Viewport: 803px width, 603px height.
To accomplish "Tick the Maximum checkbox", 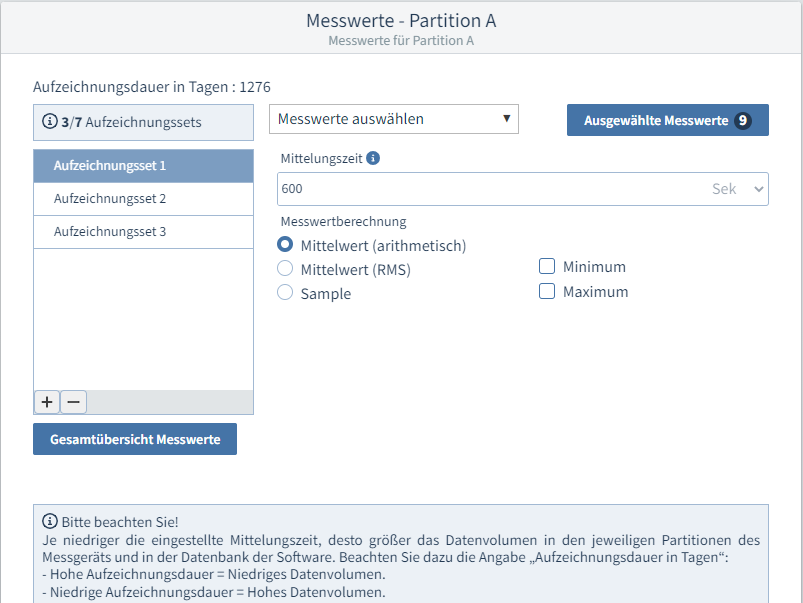I will click(547, 292).
